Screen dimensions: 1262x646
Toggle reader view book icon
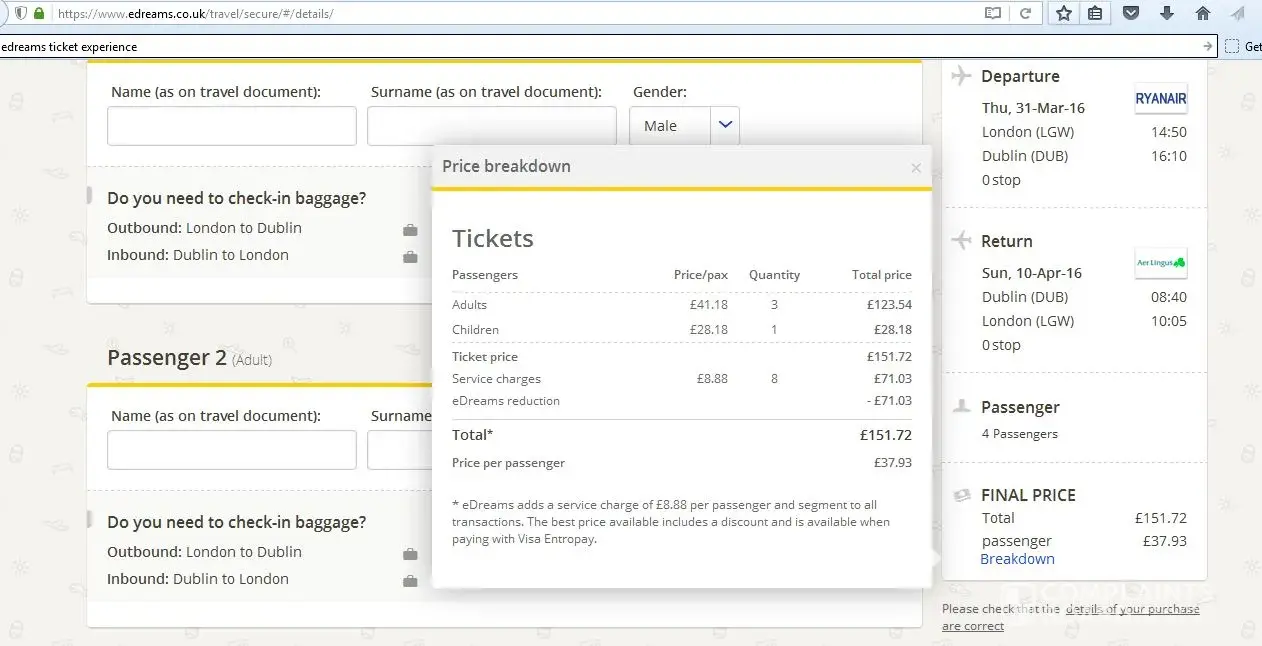pyautogui.click(x=993, y=14)
